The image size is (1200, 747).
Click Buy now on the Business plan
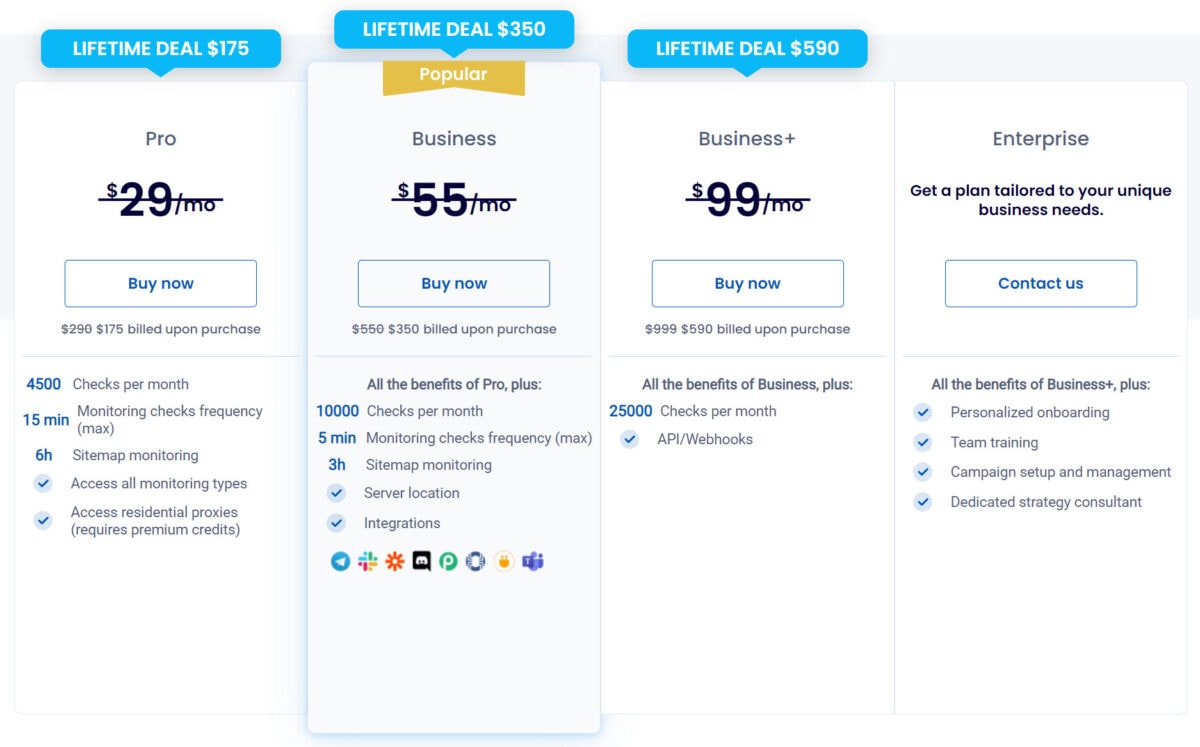[x=453, y=283]
